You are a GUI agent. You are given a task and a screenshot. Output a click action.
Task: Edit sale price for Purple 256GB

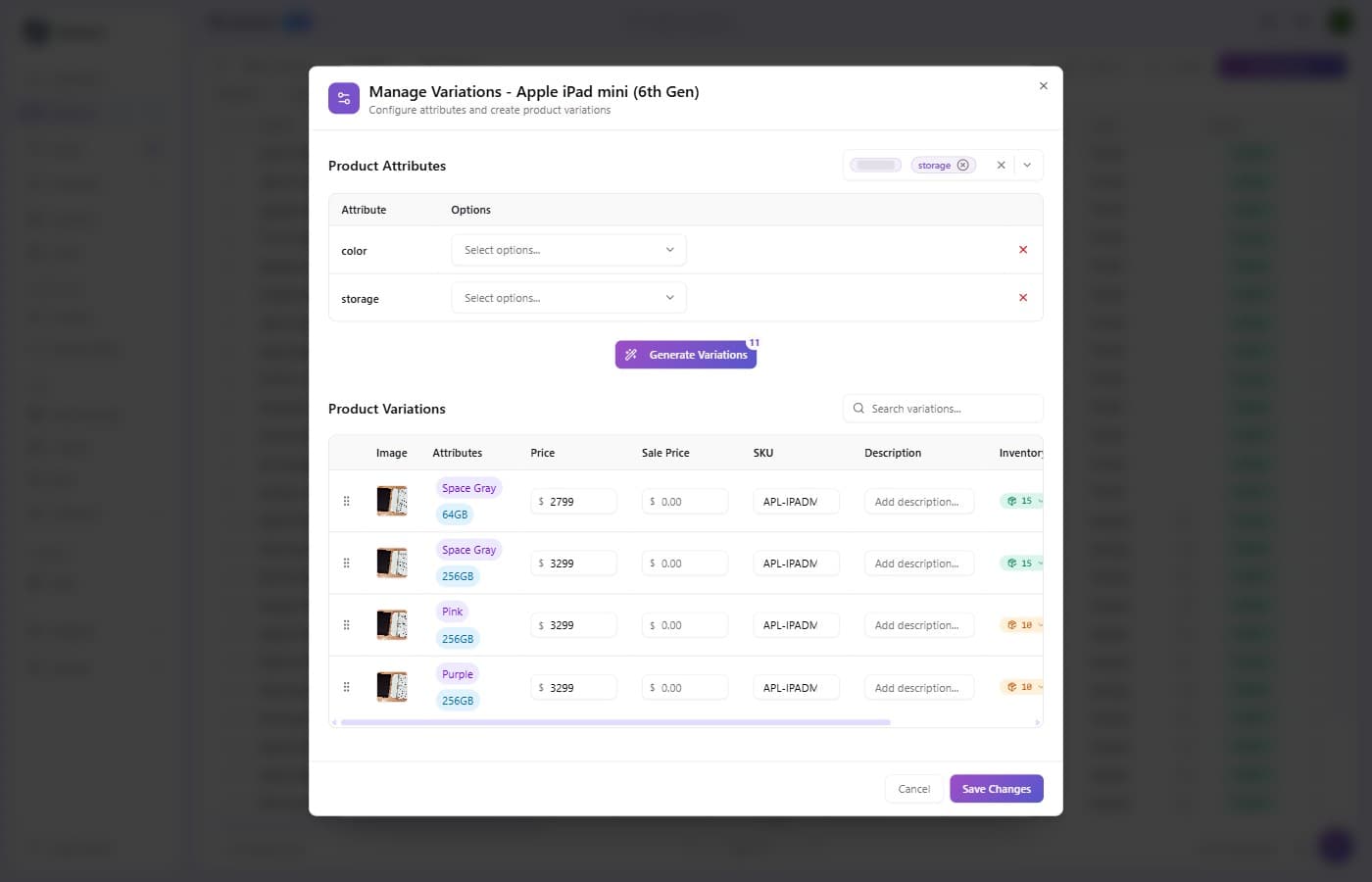tap(685, 688)
